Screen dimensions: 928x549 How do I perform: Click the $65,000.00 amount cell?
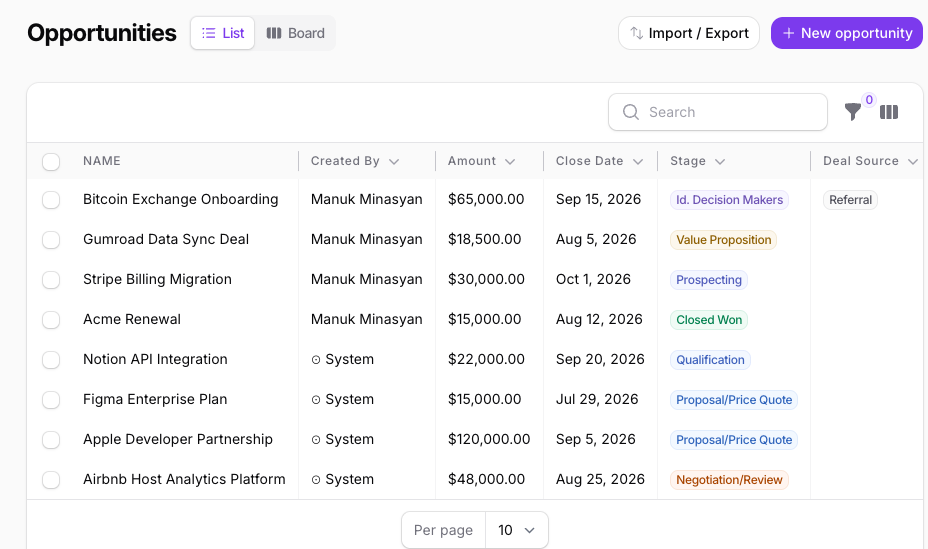(486, 199)
